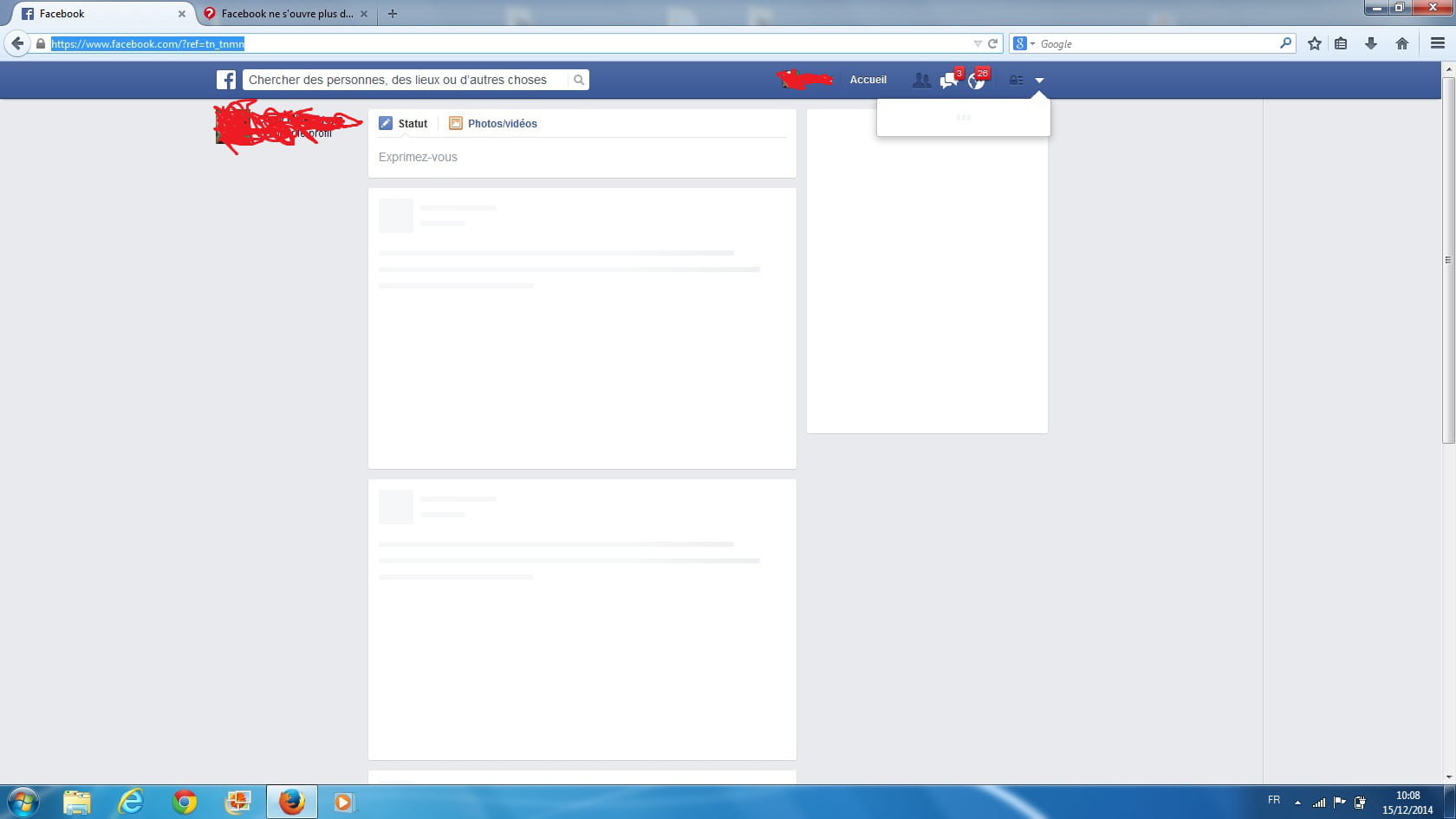Open the media player taskbar icon
This screenshot has height=819, width=1456.
click(343, 803)
